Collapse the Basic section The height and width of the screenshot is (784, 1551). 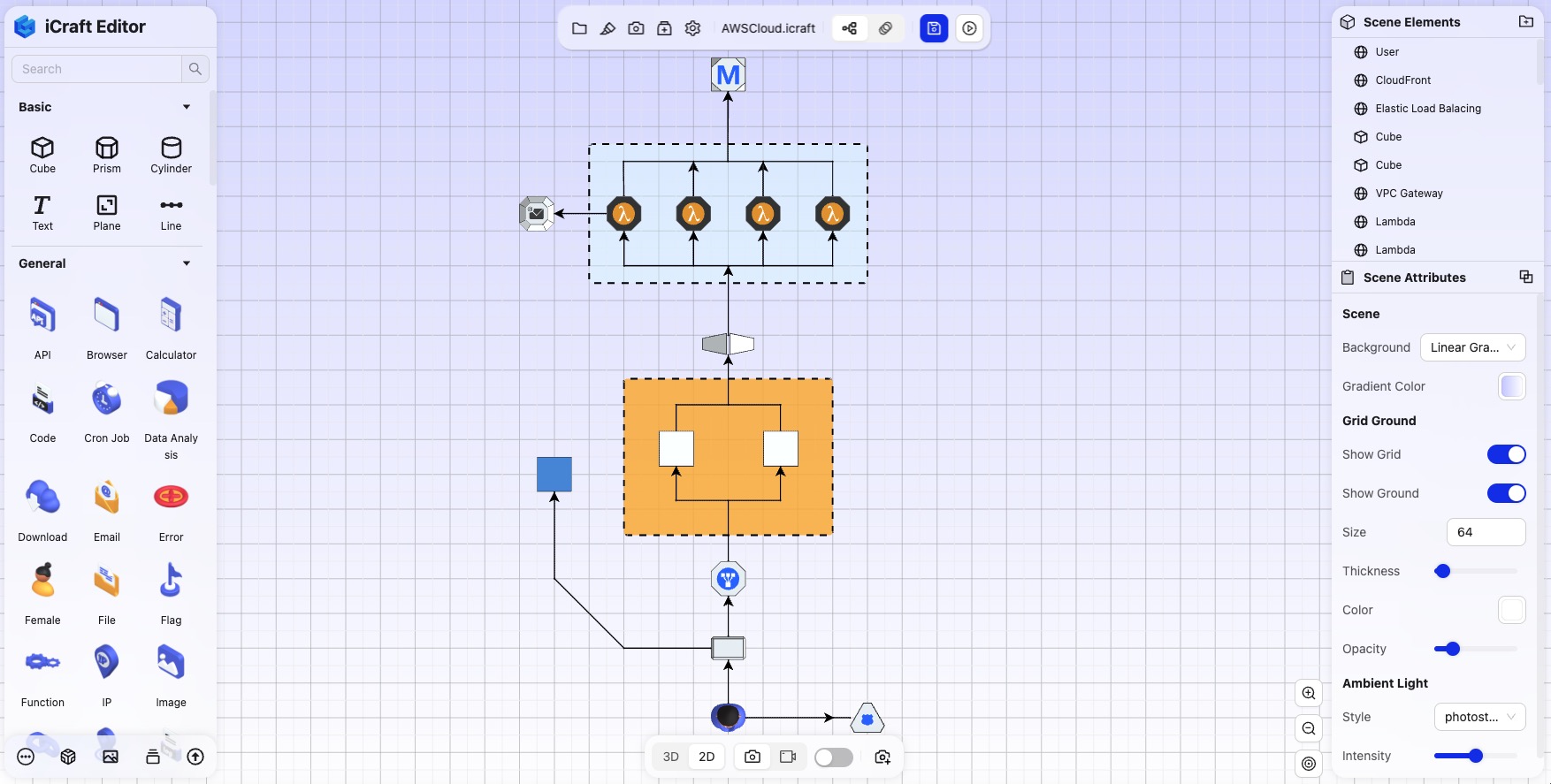pos(187,107)
